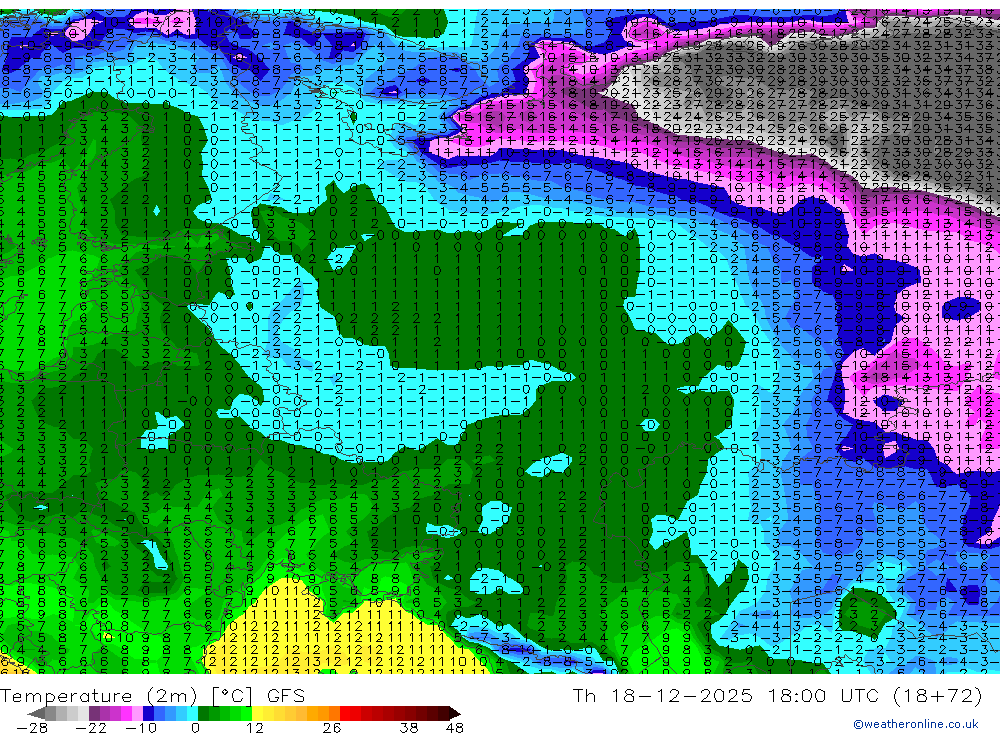This screenshot has height=733, width=1000.
Task: Click the 48 legend label
Action: pos(455,728)
